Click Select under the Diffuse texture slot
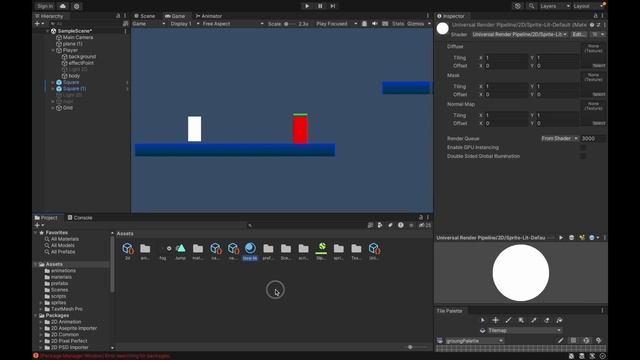The height and width of the screenshot is (360, 640). pos(599,66)
